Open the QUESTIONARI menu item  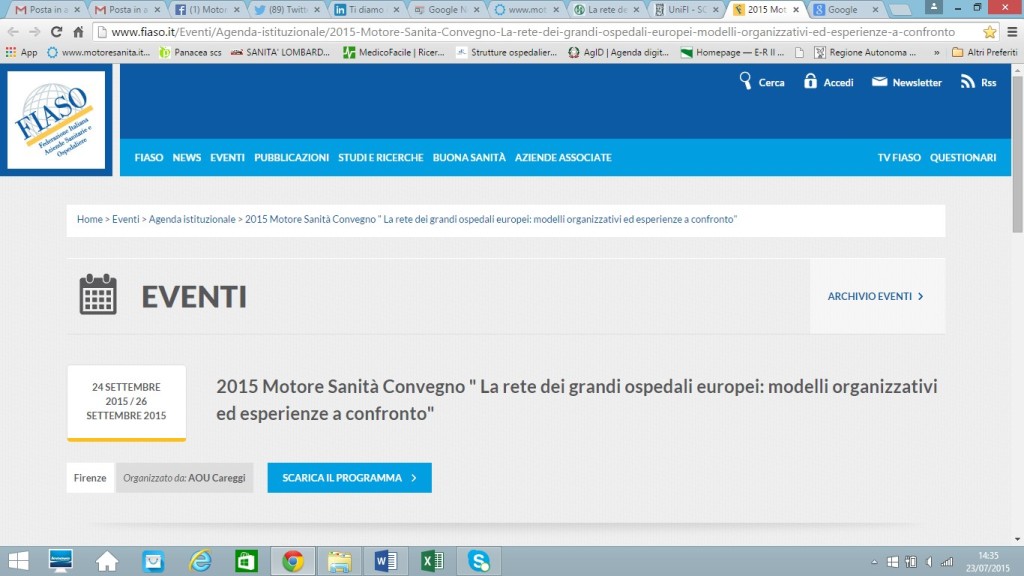pyautogui.click(x=963, y=157)
